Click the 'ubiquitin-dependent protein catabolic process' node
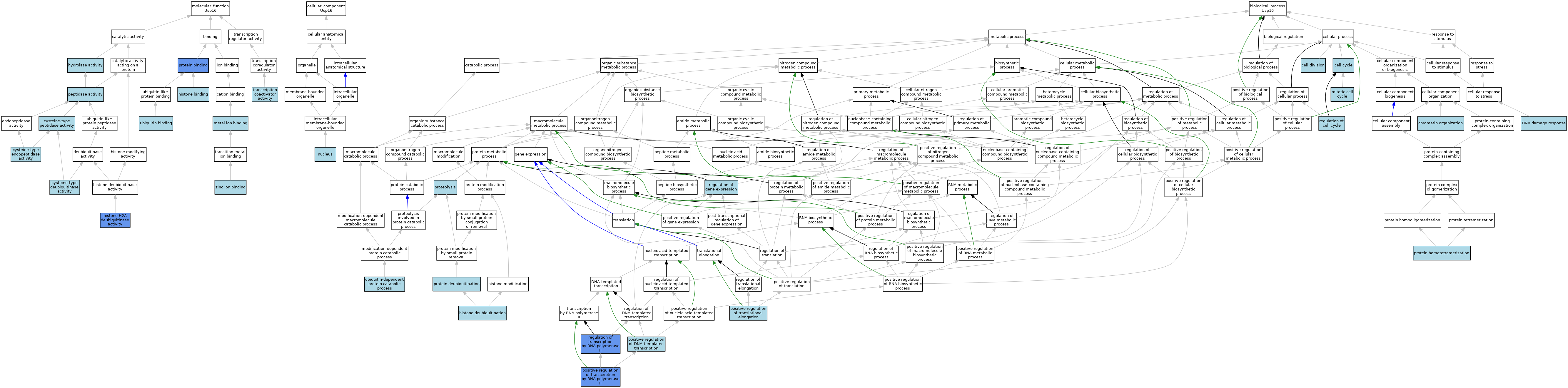This screenshot has height=388, width=1568. pyautogui.click(x=385, y=284)
